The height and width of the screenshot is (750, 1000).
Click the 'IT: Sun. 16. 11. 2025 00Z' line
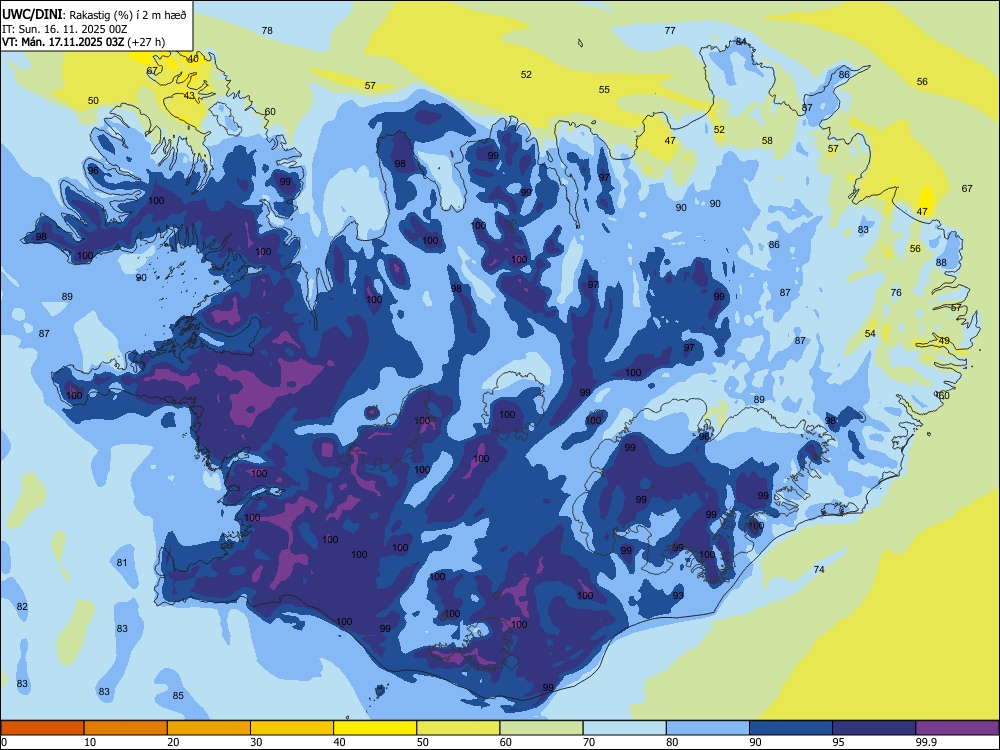(x=66, y=29)
